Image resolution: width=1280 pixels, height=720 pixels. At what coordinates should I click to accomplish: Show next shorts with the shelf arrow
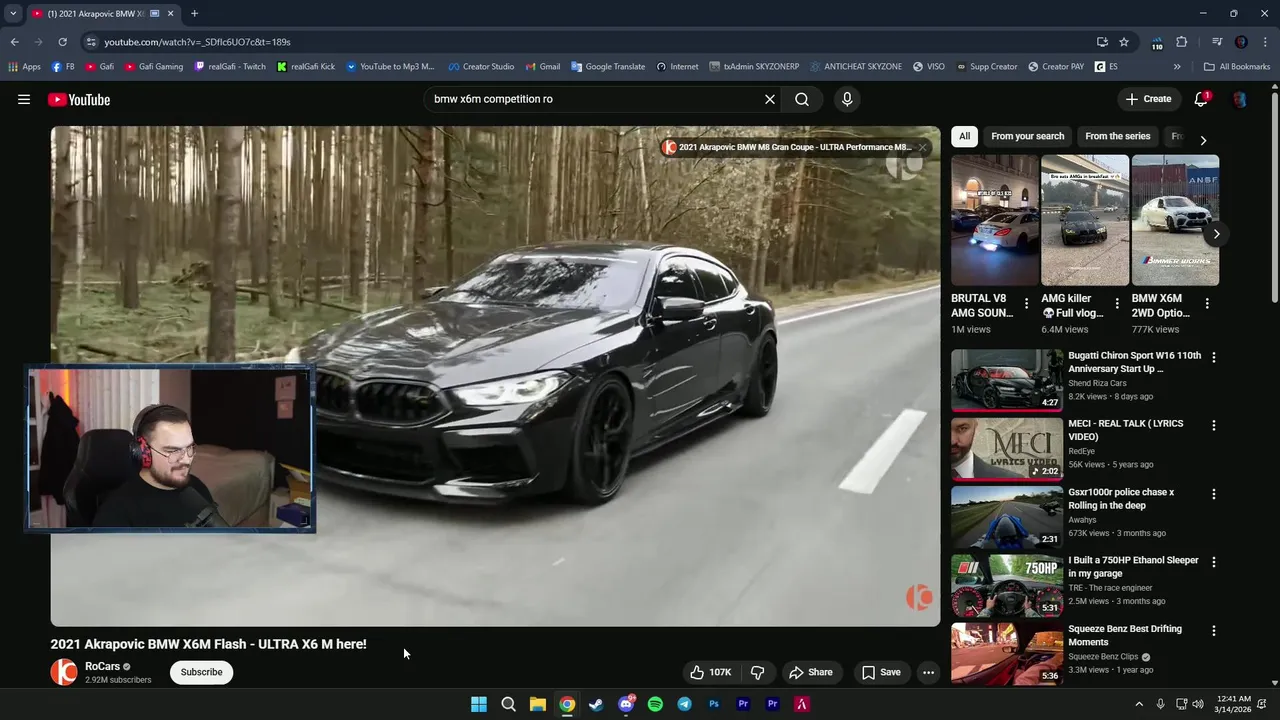pos(1216,234)
